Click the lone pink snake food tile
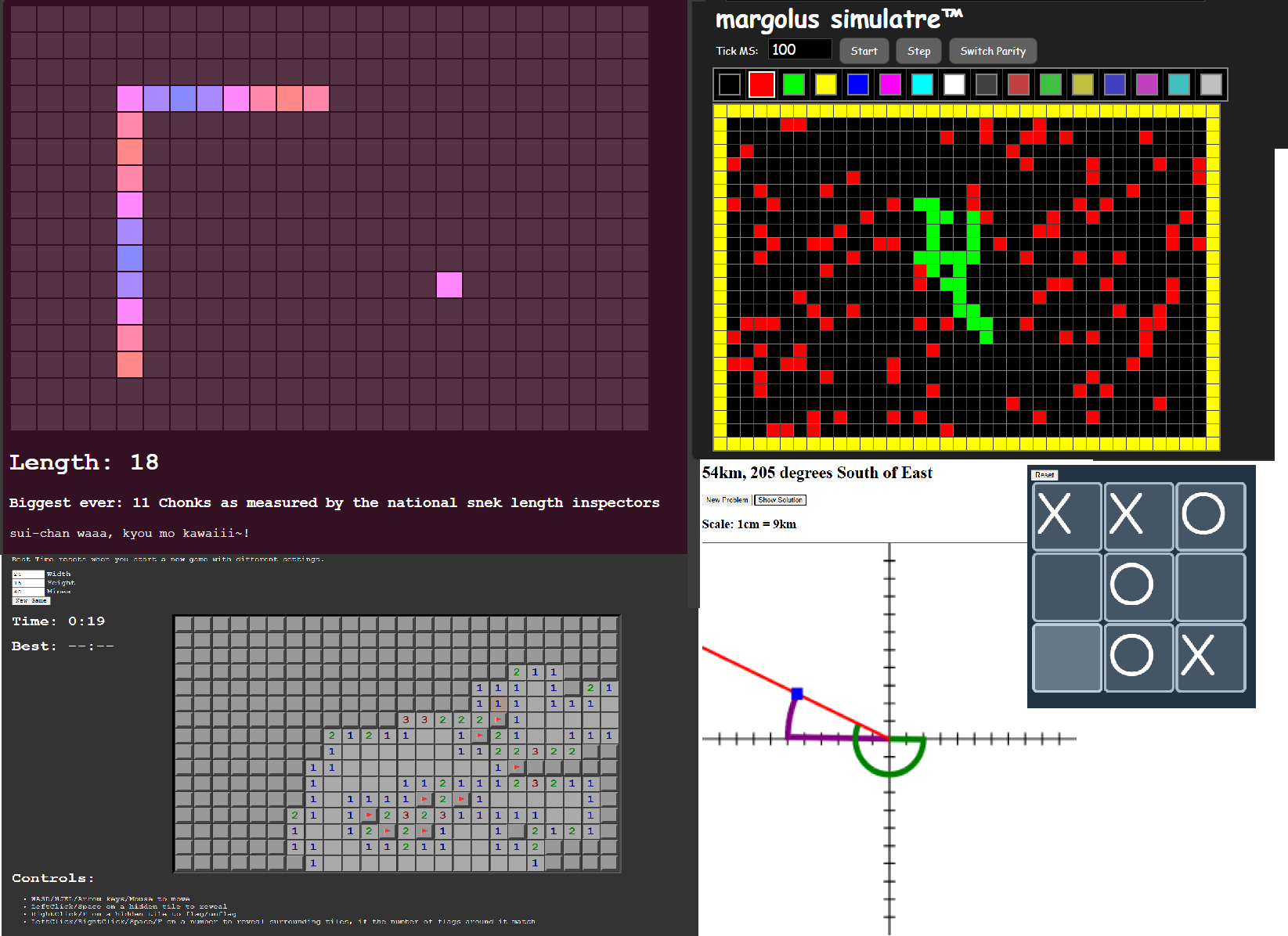This screenshot has width=1288, height=936. (449, 285)
